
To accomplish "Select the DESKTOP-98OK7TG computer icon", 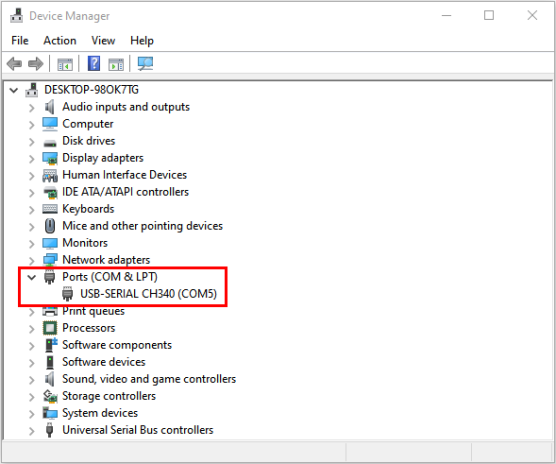I will [32, 90].
